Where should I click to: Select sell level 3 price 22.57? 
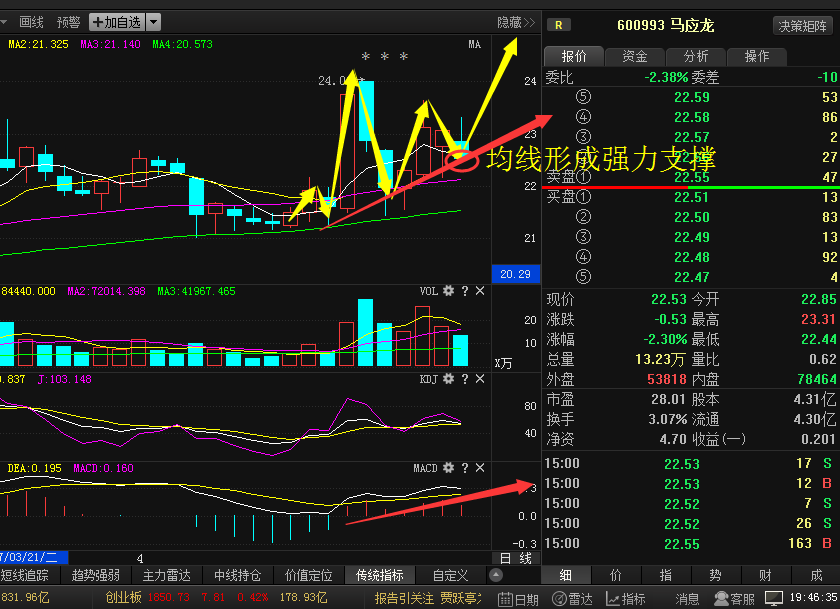click(692, 137)
